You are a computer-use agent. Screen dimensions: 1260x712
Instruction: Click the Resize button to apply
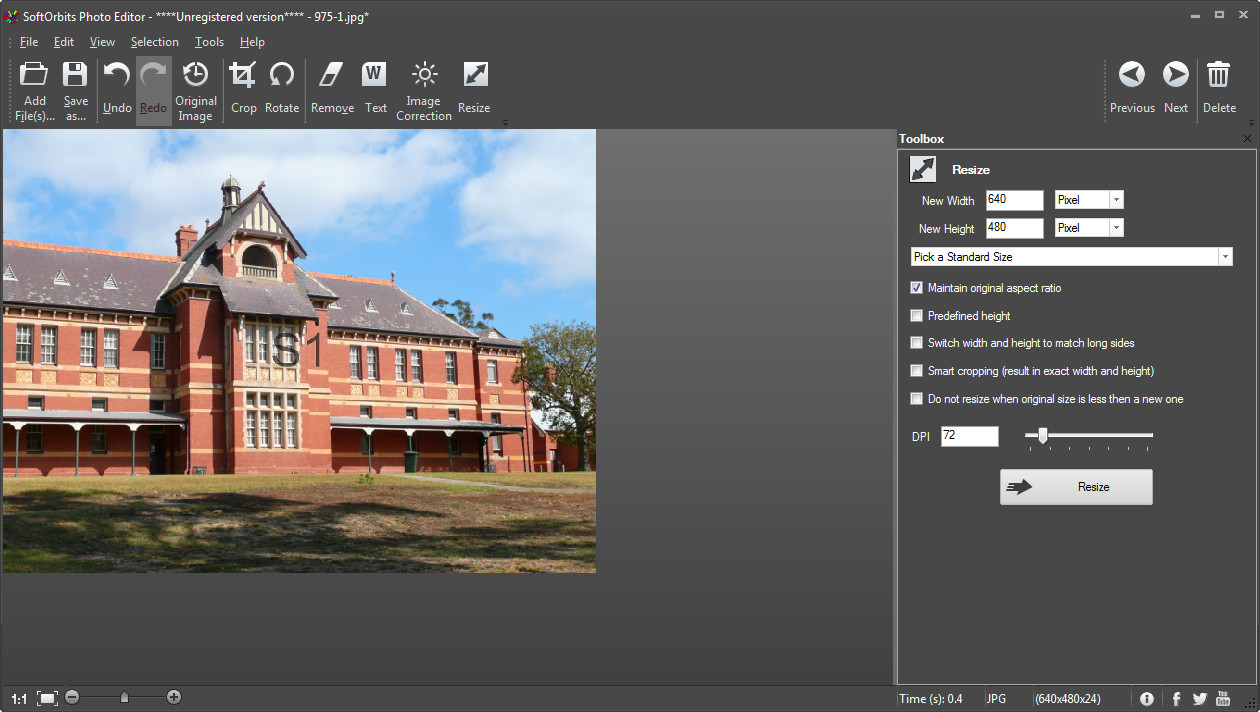(x=1076, y=486)
